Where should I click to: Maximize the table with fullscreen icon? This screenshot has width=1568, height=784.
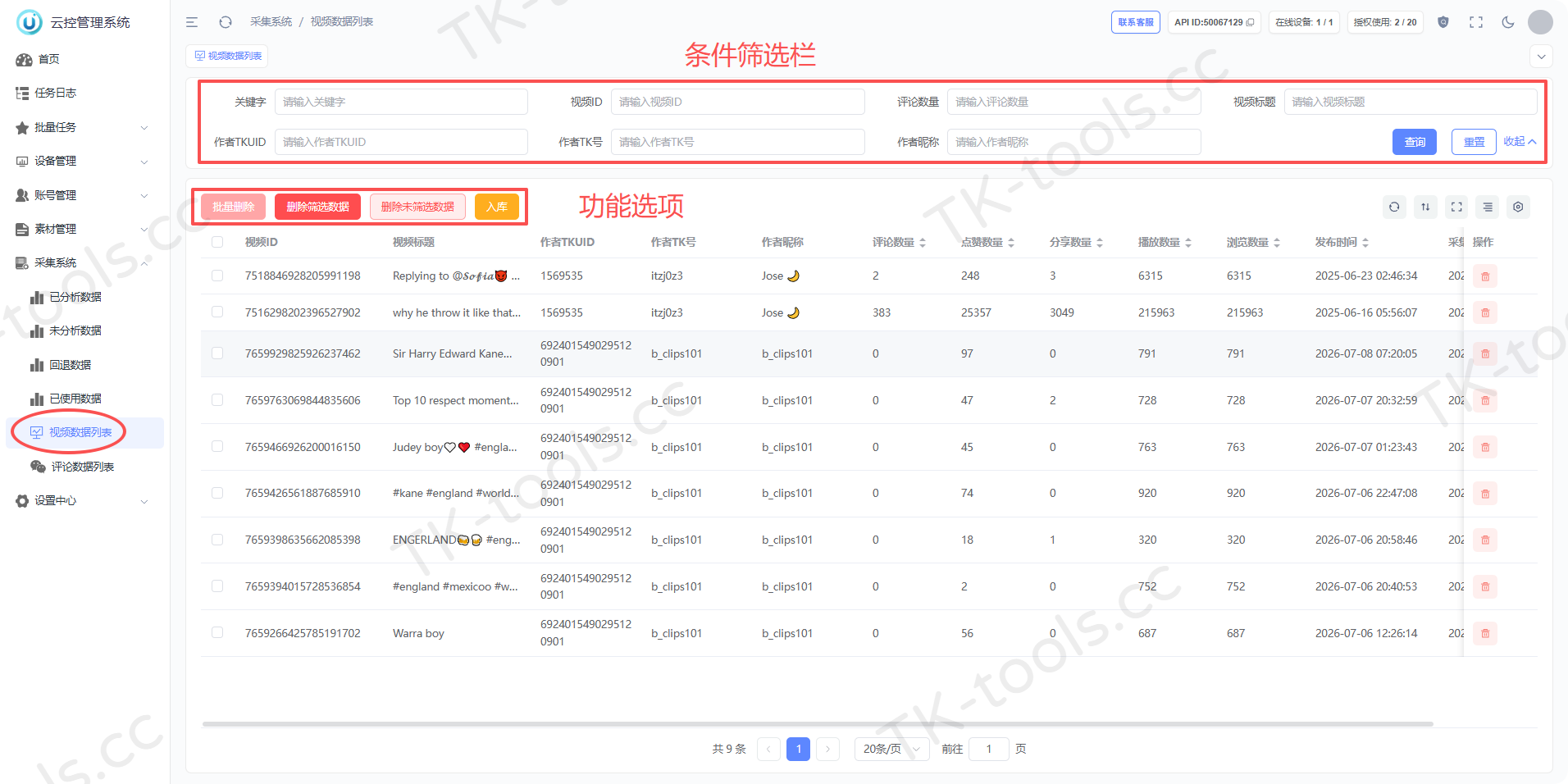[1456, 207]
